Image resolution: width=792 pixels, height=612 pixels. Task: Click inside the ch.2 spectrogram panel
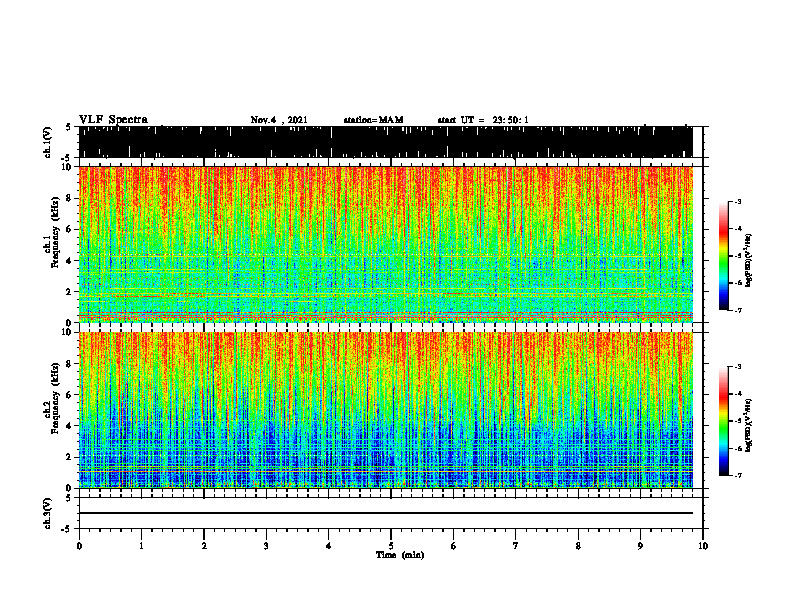[x=386, y=410]
